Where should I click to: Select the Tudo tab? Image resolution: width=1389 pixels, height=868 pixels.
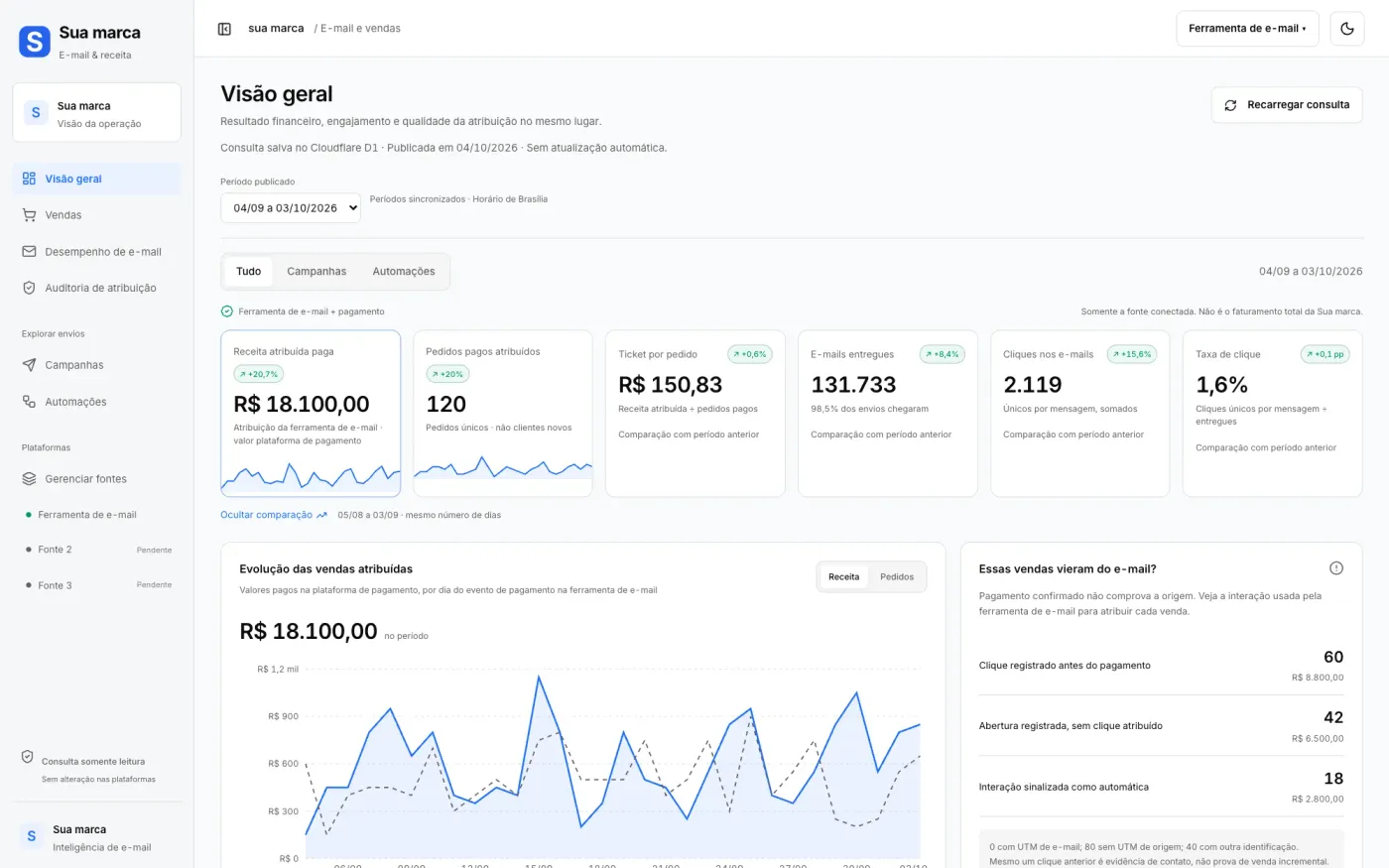[x=248, y=272]
